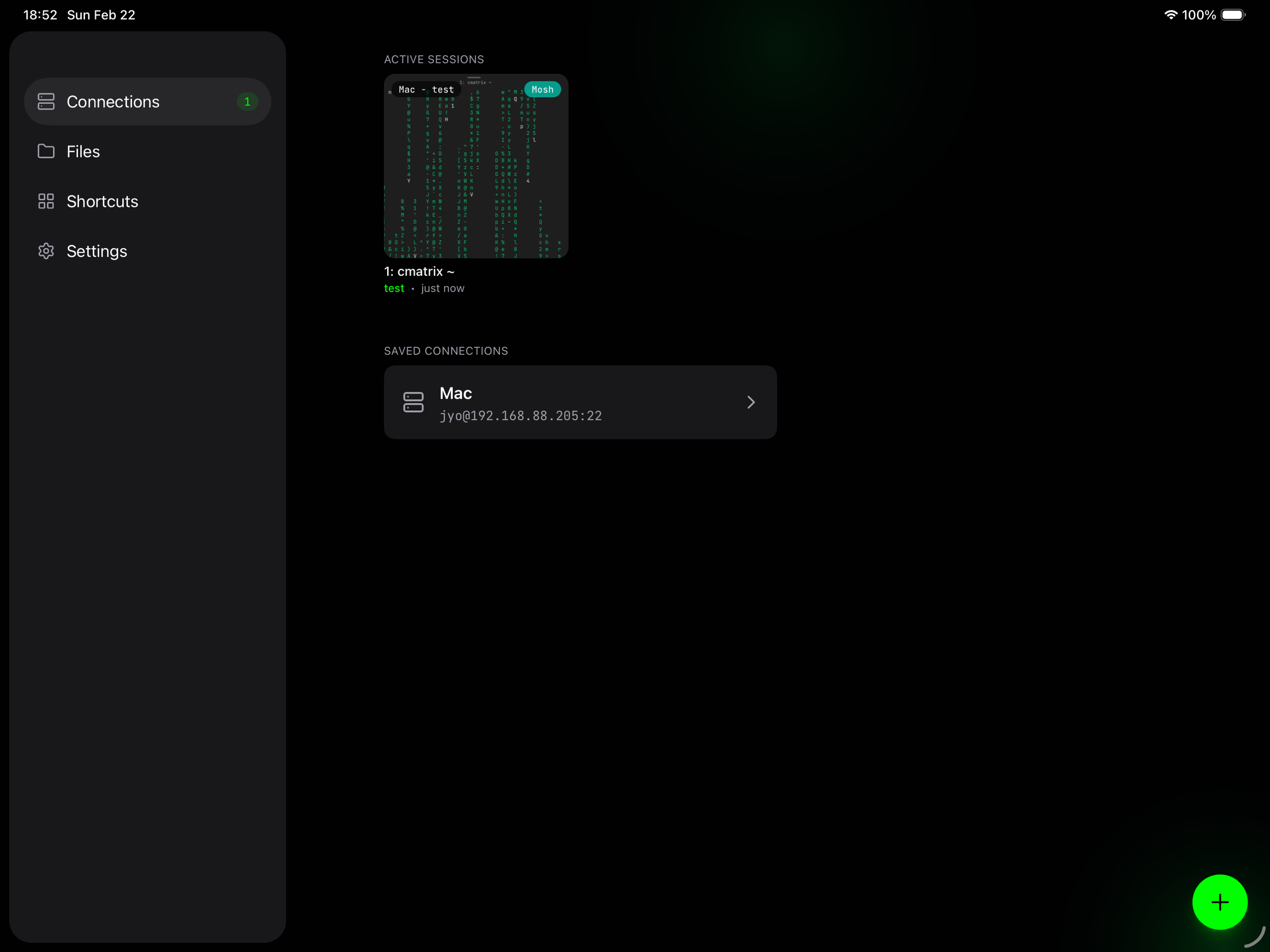Screen dimensions: 1270x952
Task: Click the Settings gear icon
Action: point(46,251)
